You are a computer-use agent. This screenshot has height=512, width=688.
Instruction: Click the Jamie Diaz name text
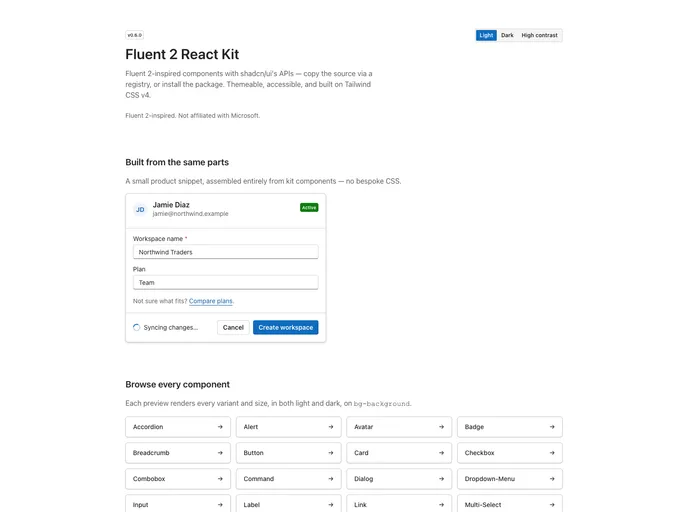(x=171, y=205)
